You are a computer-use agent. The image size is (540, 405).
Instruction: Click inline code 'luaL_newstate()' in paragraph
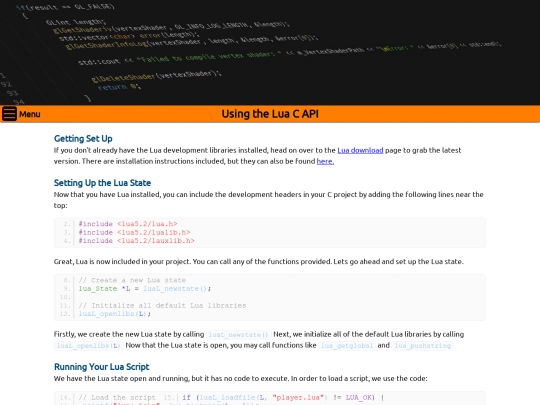[x=238, y=334]
